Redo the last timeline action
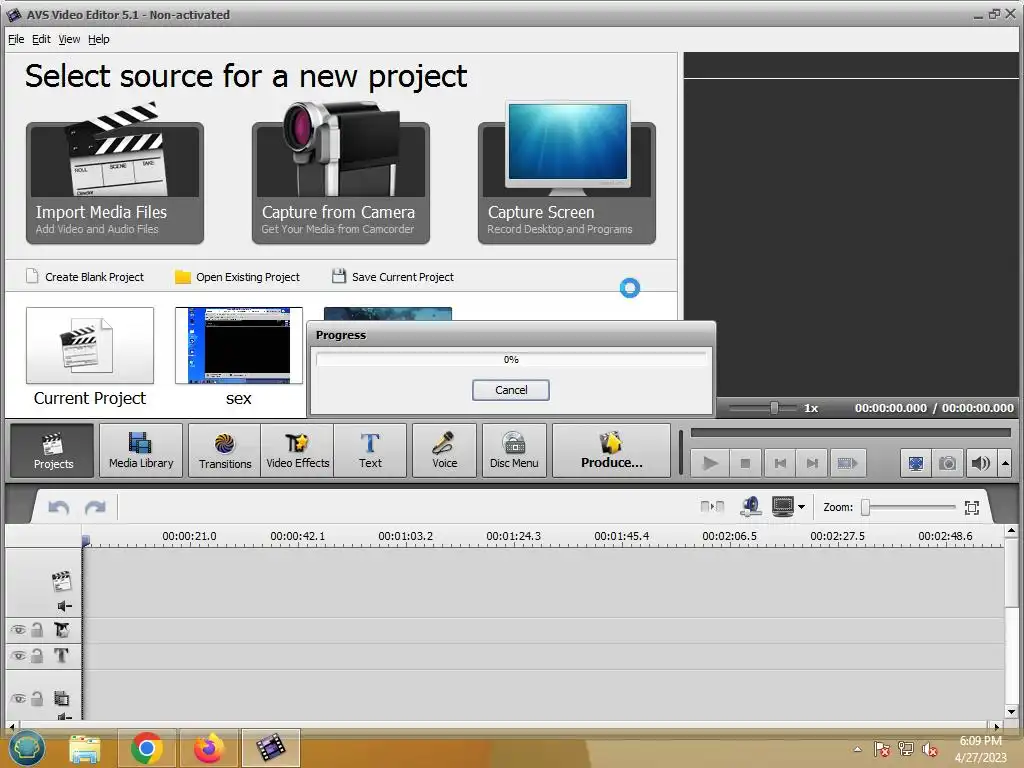Screen dimensions: 1024x768 point(95,507)
